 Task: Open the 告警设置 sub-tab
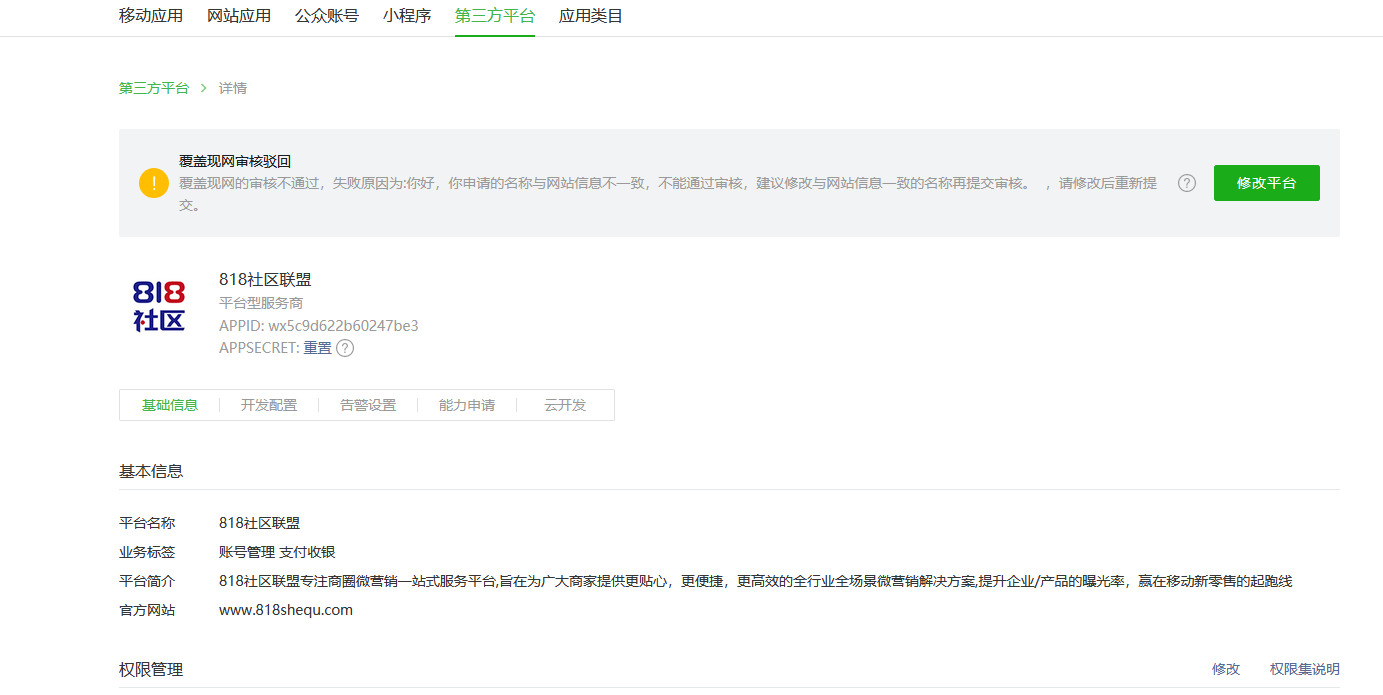pos(368,405)
